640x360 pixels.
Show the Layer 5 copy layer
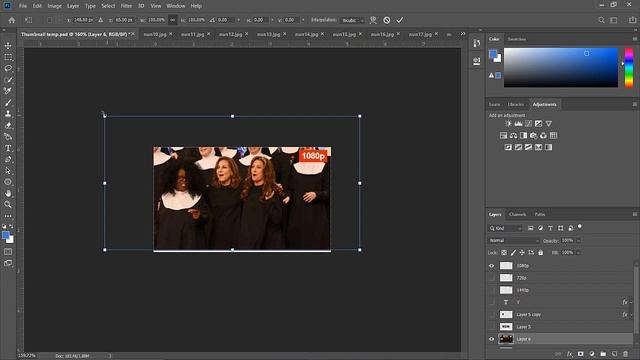pyautogui.click(x=491, y=315)
